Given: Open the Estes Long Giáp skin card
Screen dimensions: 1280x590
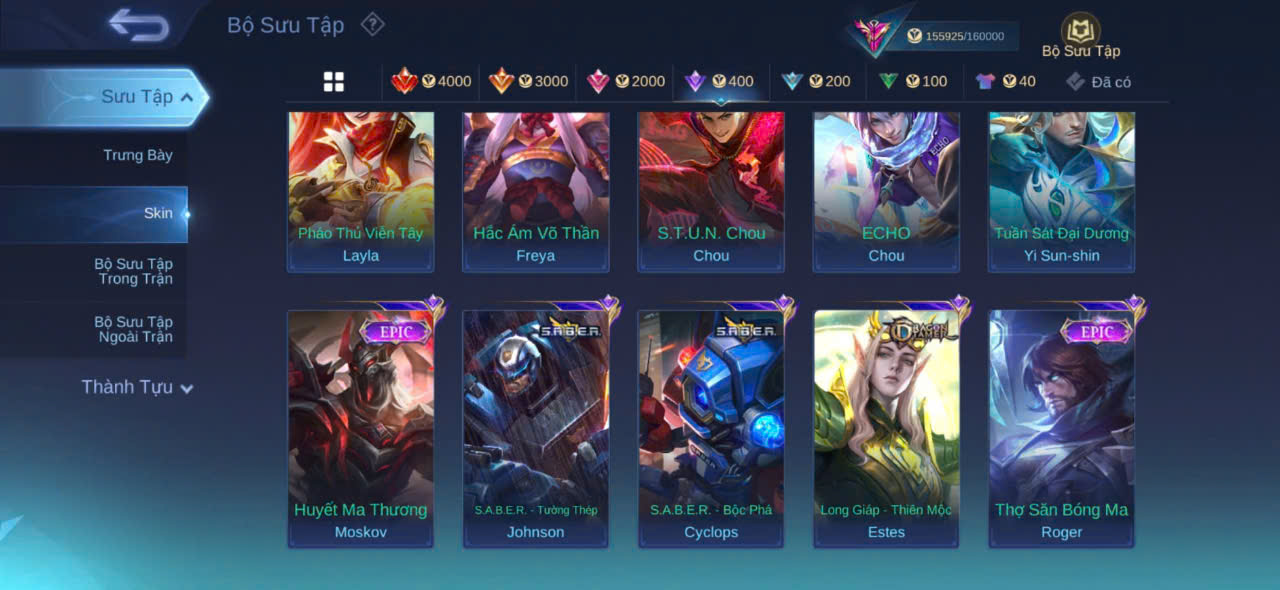Looking at the screenshot, I should click(x=886, y=429).
